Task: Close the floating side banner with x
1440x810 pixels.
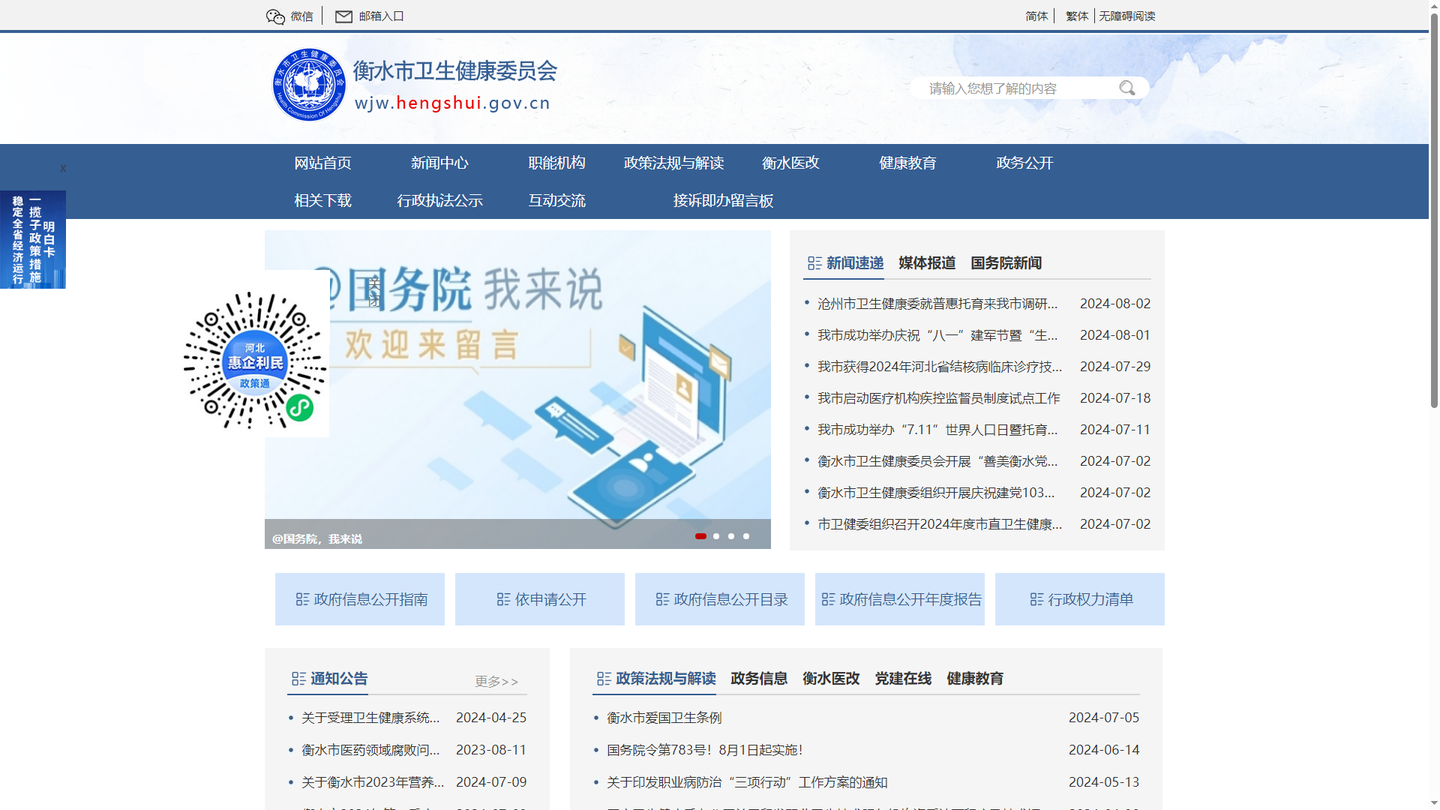Action: point(62,168)
